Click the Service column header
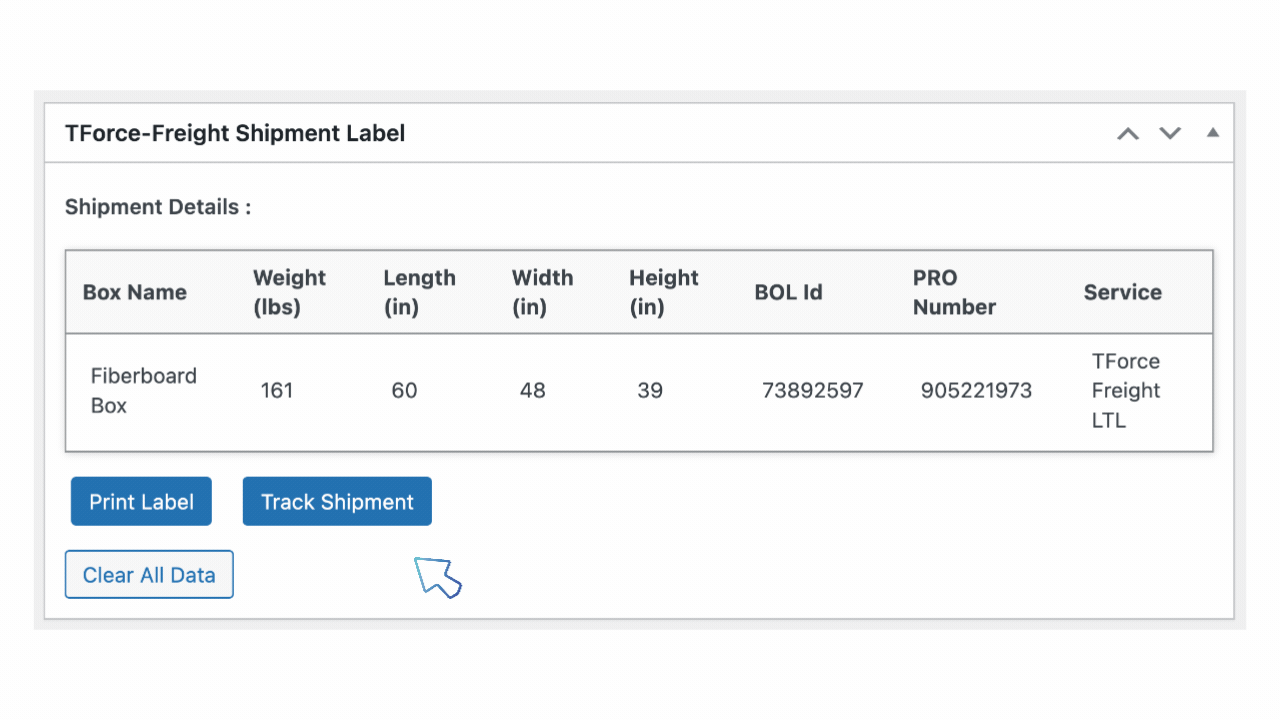The width and height of the screenshot is (1280, 720). click(1122, 293)
